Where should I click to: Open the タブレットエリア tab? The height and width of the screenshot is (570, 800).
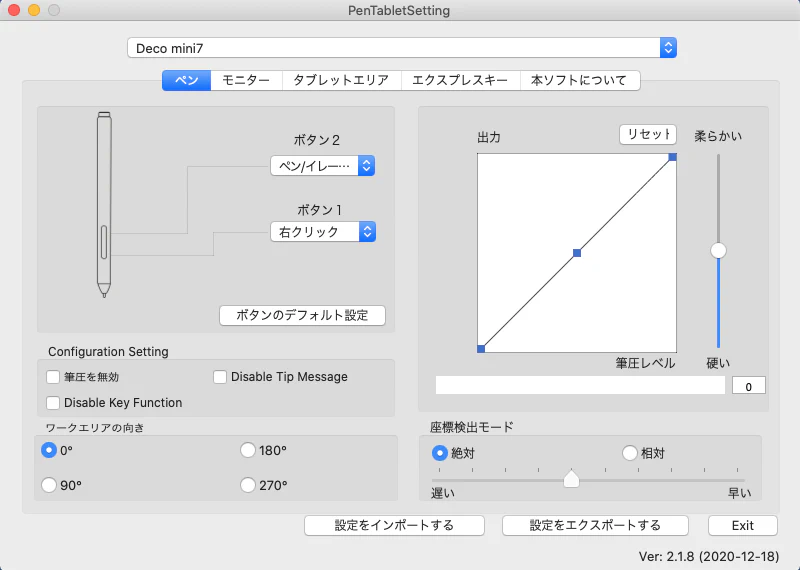click(341, 80)
